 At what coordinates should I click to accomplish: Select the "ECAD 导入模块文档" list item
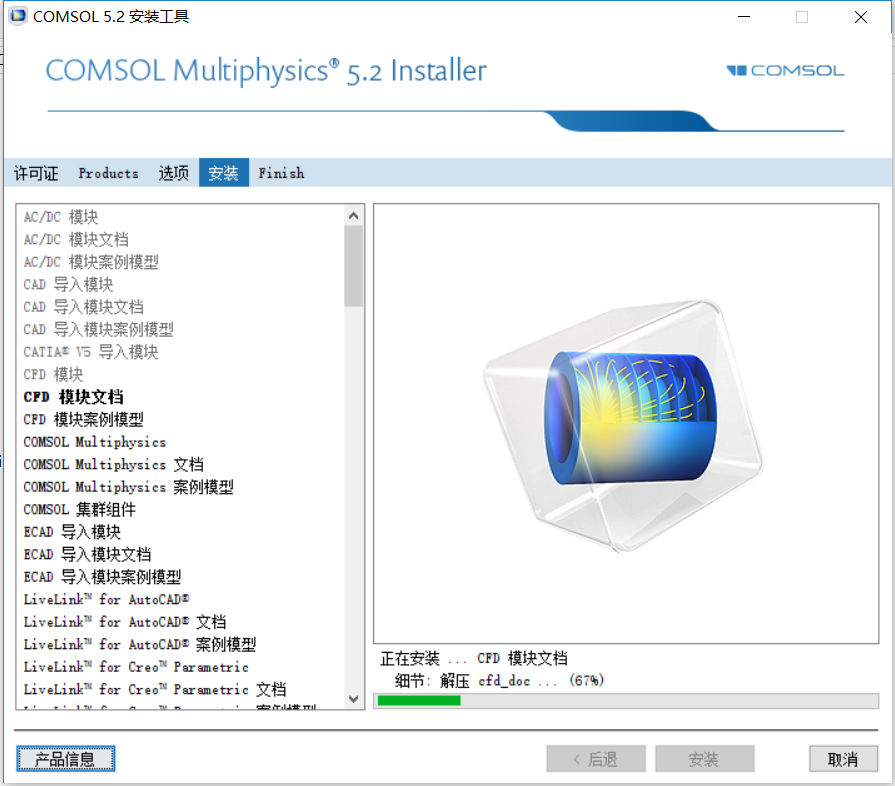87,554
